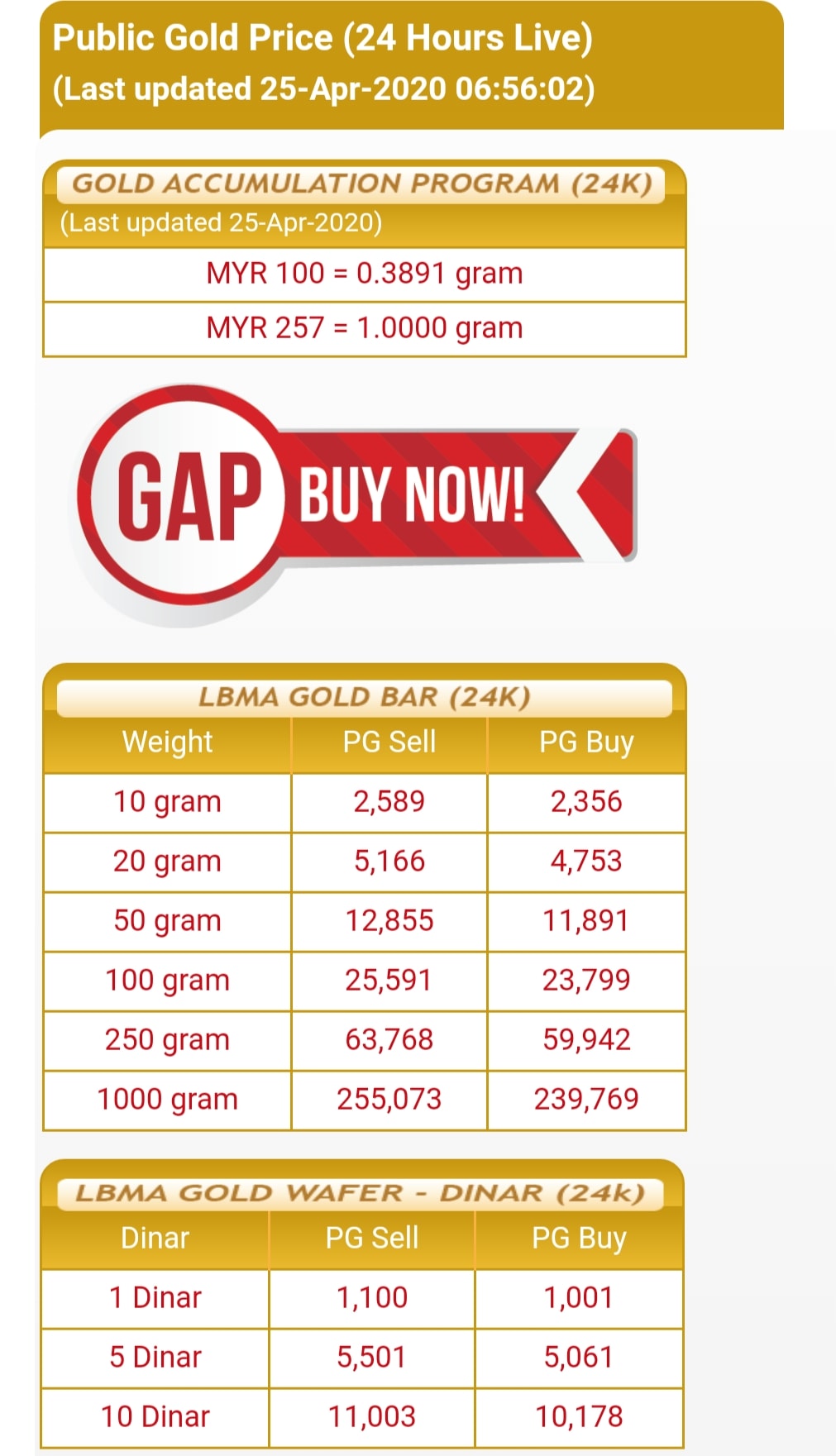Screen dimensions: 836x1456
Task: Select the 1 Dinar row
Action: pos(362,1298)
